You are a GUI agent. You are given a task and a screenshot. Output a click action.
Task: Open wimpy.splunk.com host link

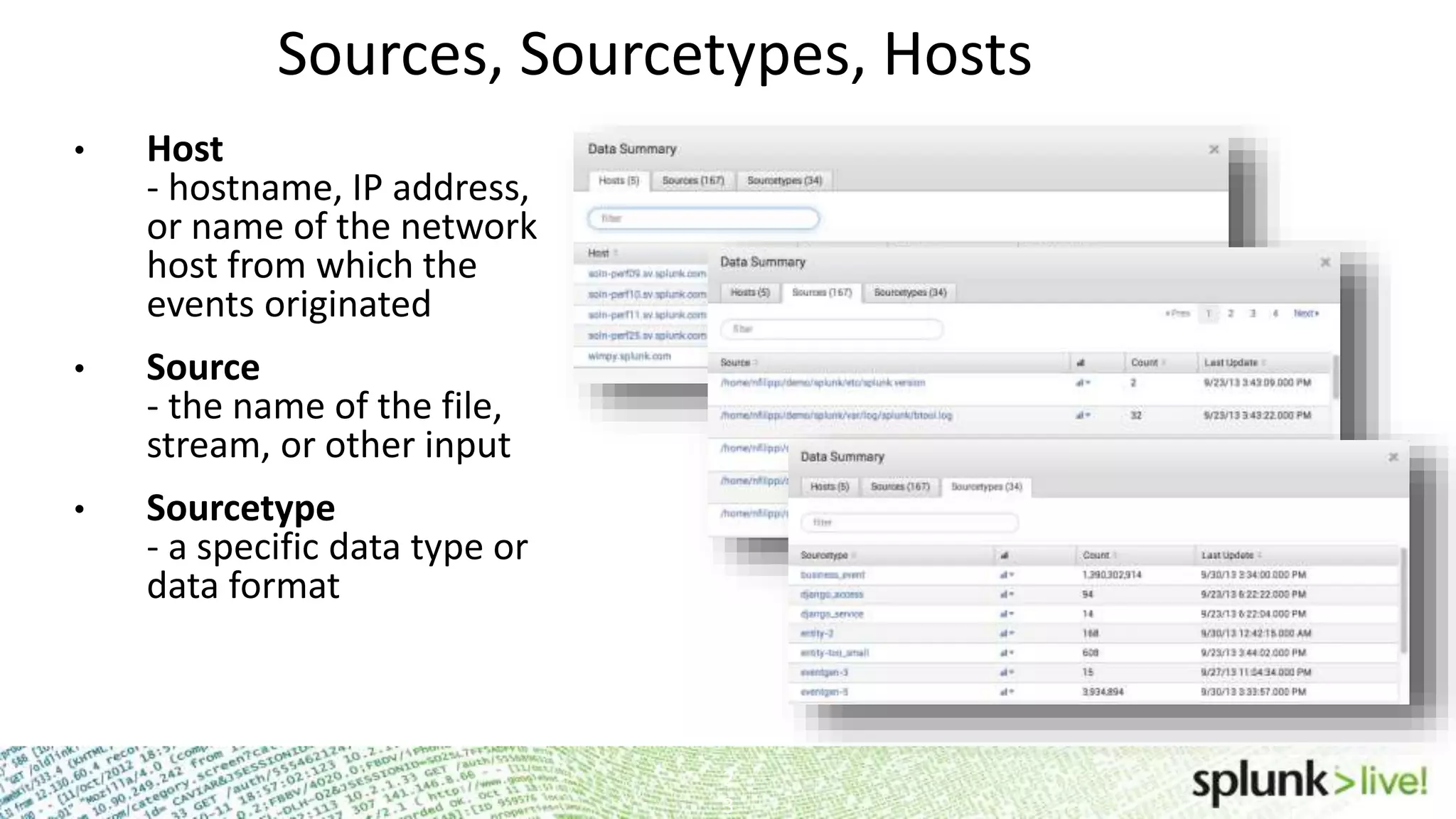click(x=629, y=356)
